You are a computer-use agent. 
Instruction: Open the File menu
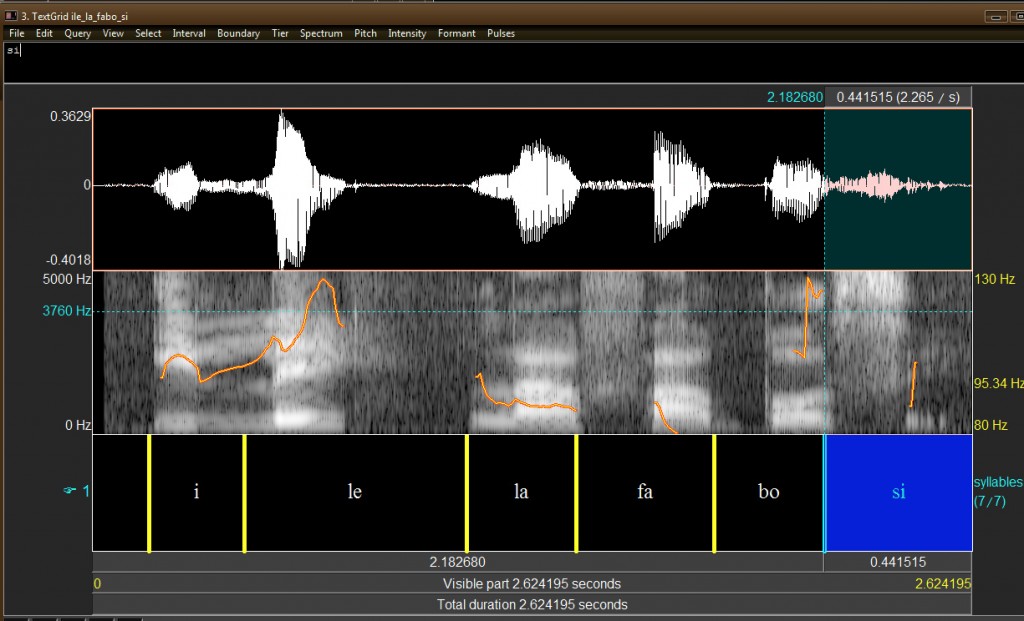coord(16,33)
